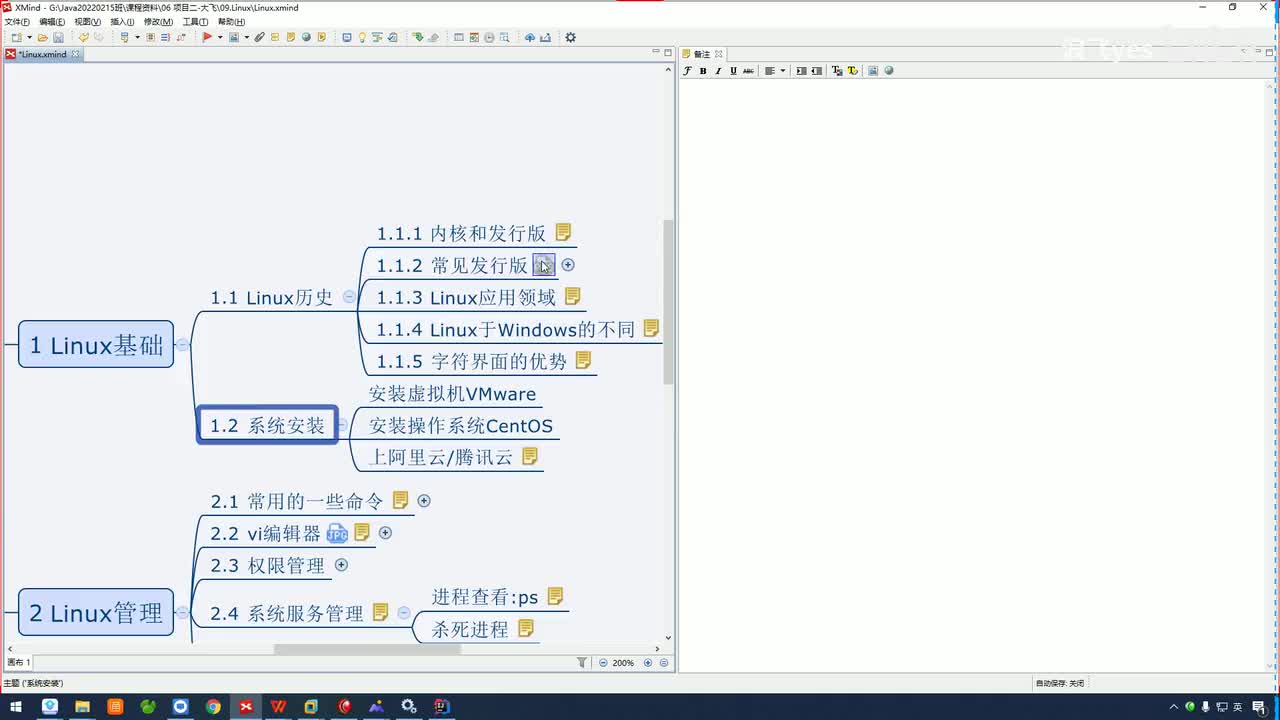Open note icon on 上阿里云/腾讯云
This screenshot has width=1280, height=720.
[530, 456]
